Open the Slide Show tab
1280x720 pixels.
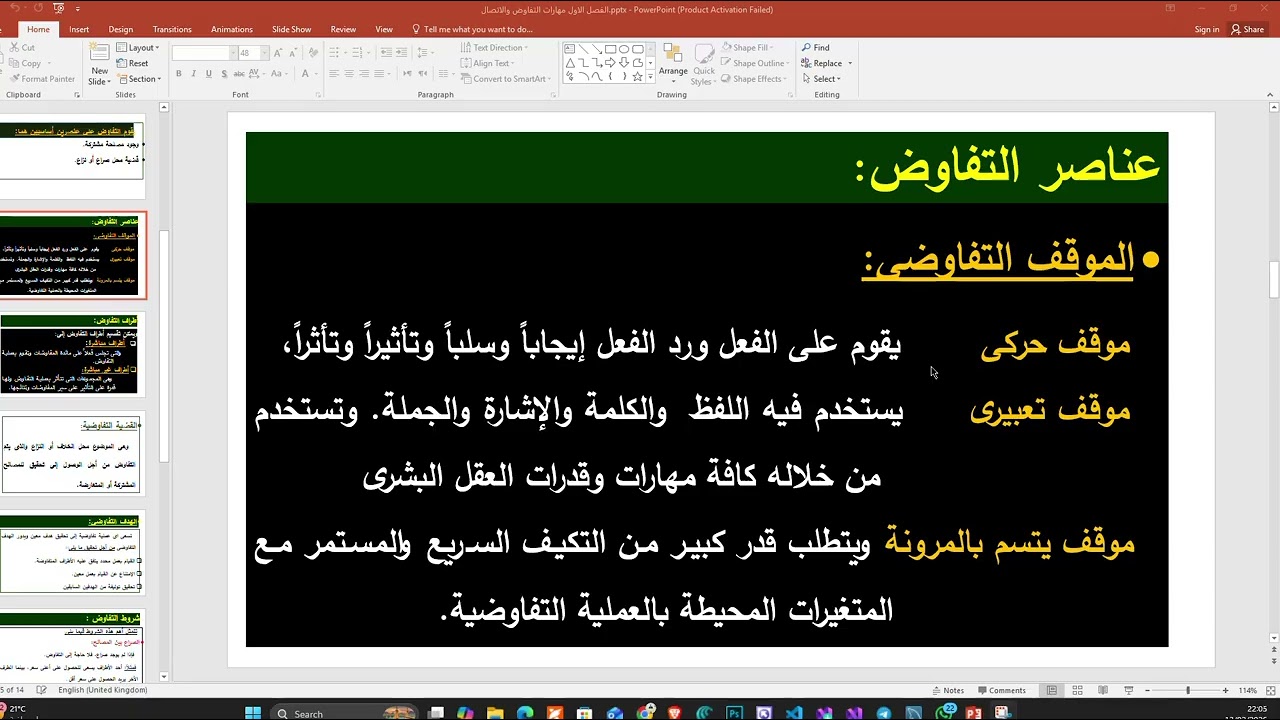(291, 29)
